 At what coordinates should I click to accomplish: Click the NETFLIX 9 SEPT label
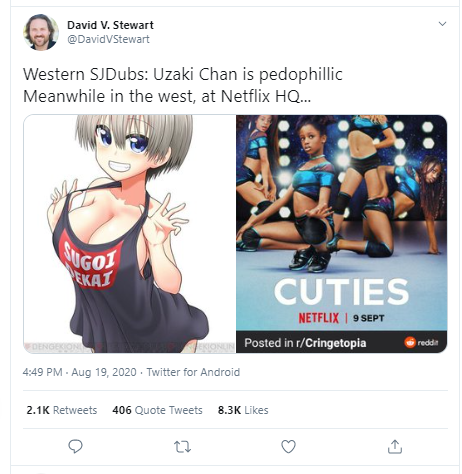tap(341, 318)
